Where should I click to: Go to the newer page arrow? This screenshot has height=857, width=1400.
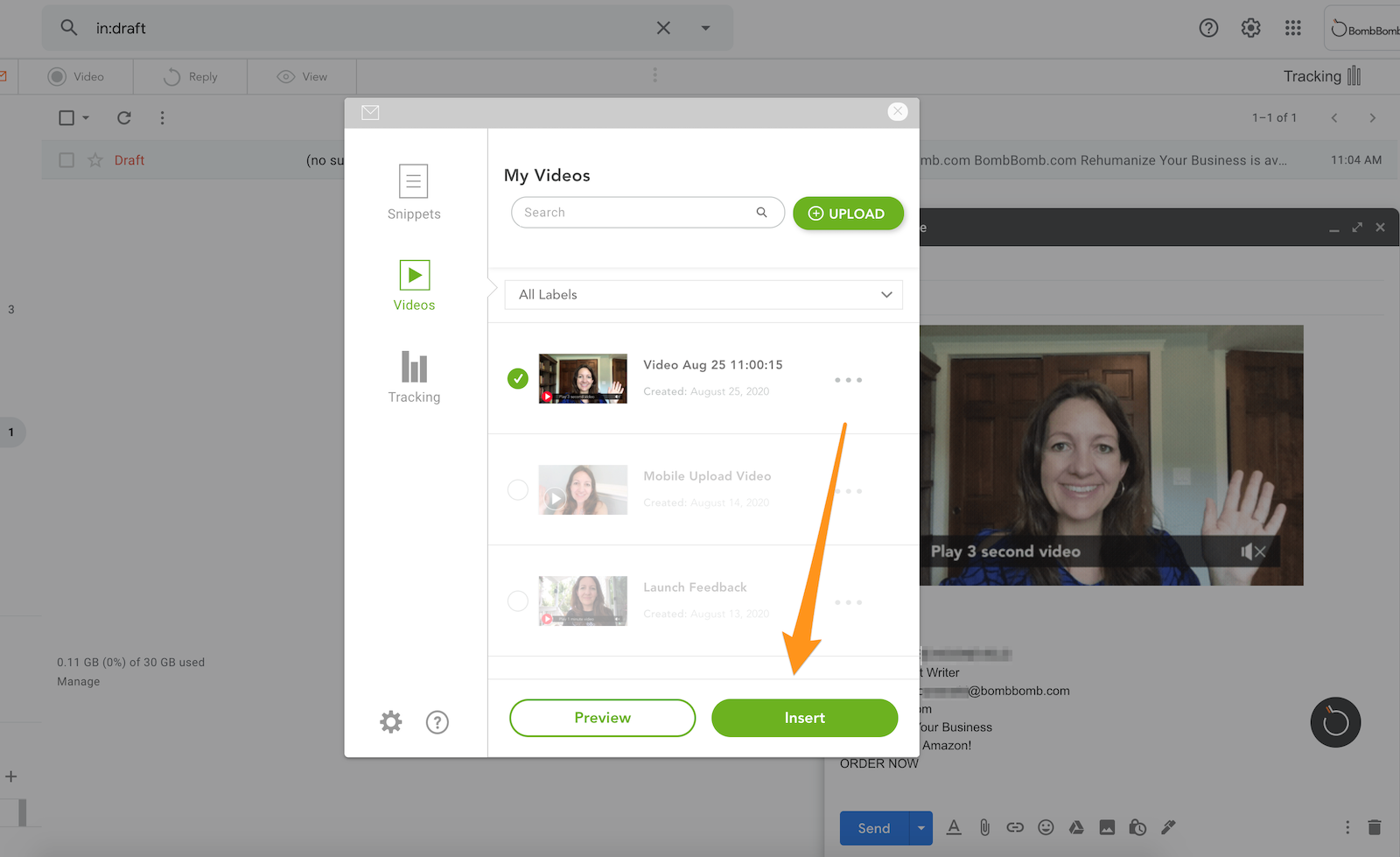click(1334, 117)
